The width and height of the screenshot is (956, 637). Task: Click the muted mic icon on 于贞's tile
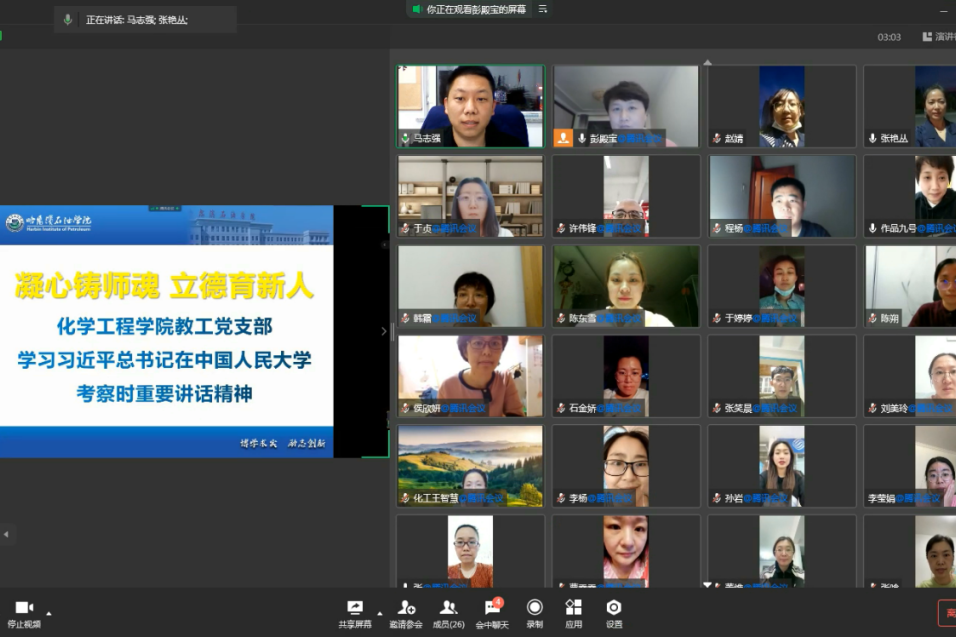(x=405, y=229)
